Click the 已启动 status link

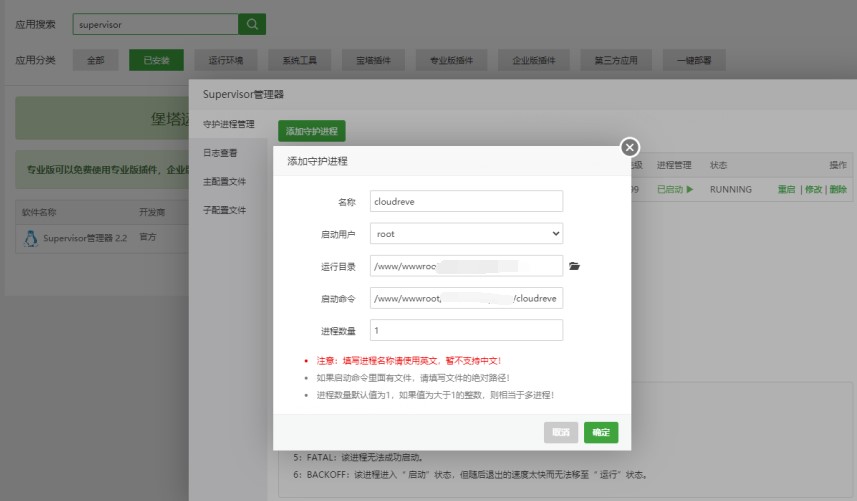(670, 189)
